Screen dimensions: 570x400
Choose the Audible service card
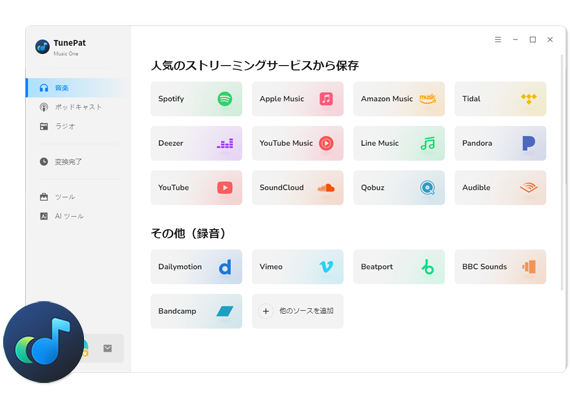coord(500,188)
